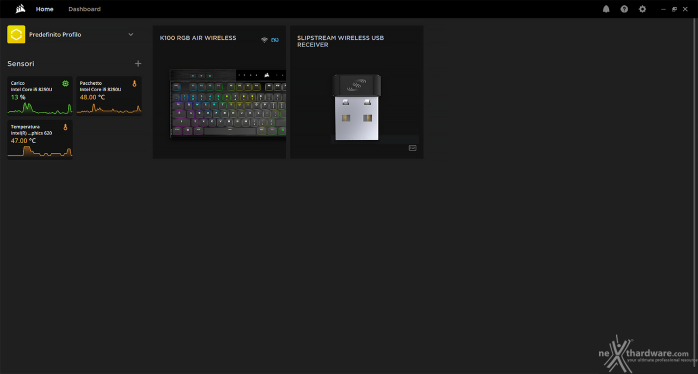The image size is (698, 374).
Task: Click the Corsair sails logo
Action: [20, 8]
